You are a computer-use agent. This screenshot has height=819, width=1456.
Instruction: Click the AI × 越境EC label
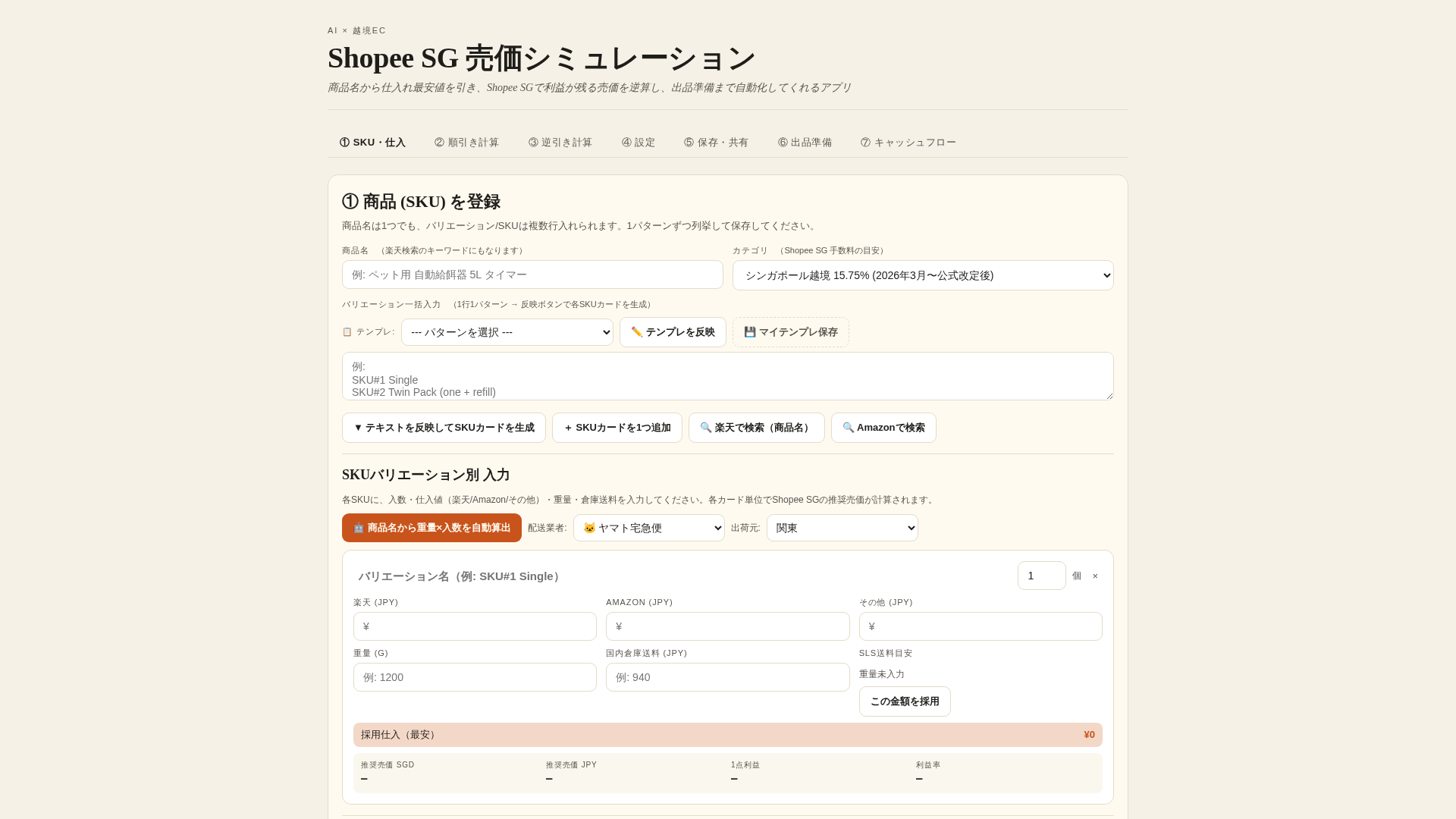coord(356,30)
